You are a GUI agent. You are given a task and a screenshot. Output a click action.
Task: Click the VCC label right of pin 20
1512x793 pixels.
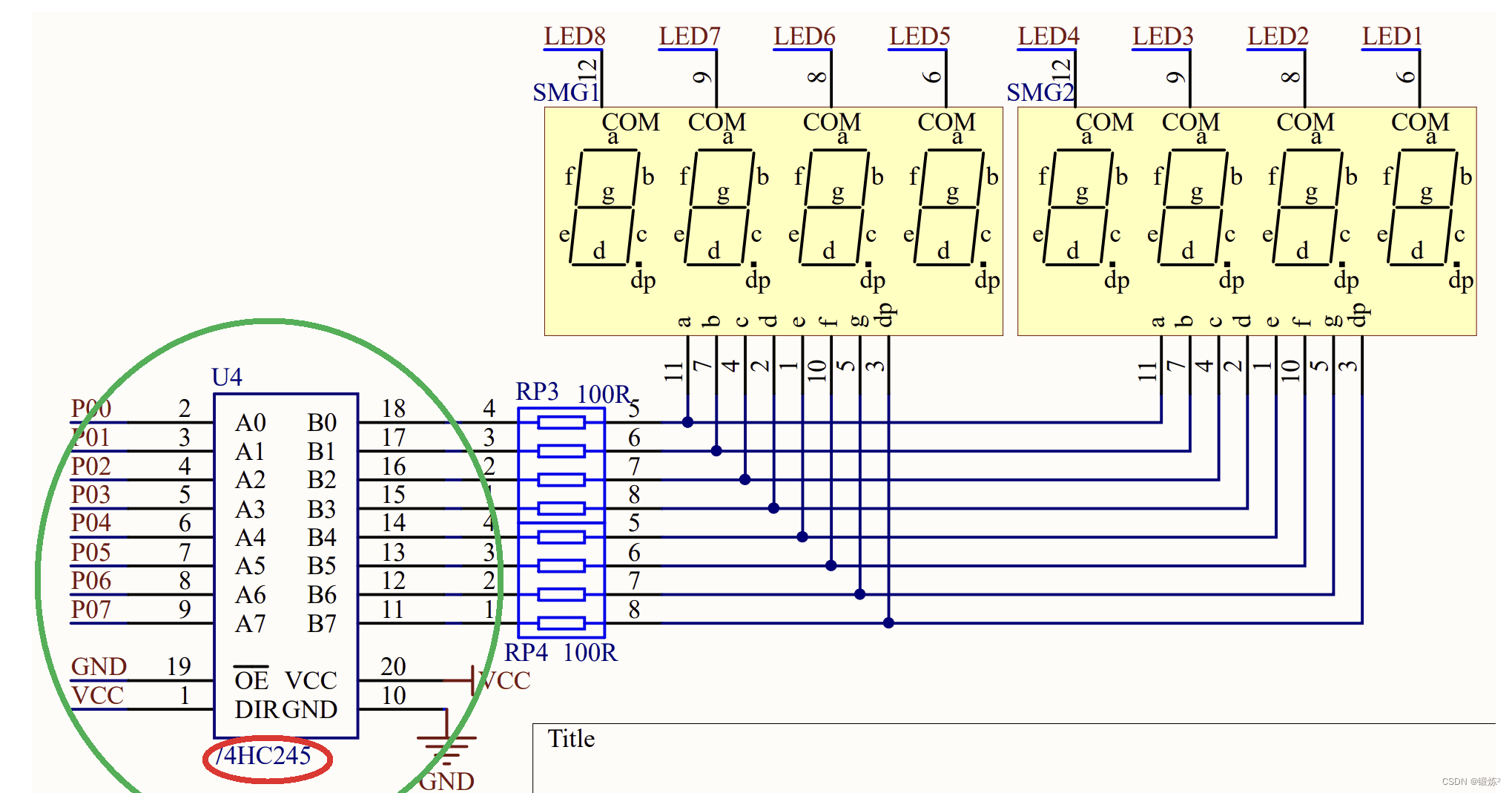tap(505, 680)
